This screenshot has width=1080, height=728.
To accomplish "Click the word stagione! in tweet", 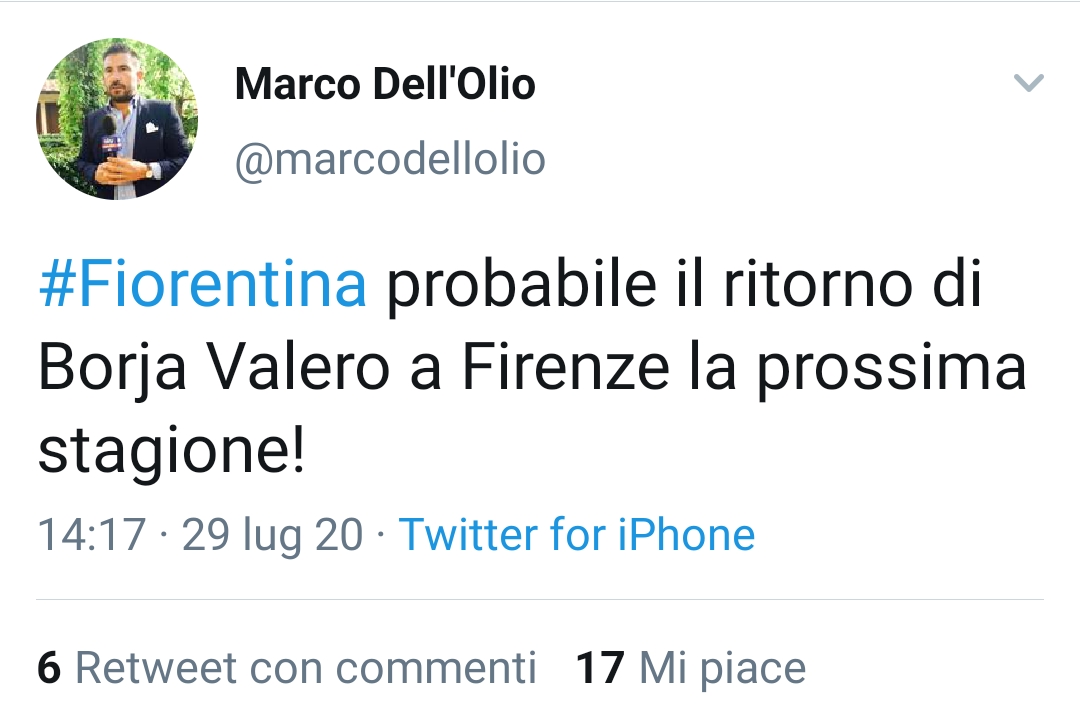I will (x=172, y=452).
